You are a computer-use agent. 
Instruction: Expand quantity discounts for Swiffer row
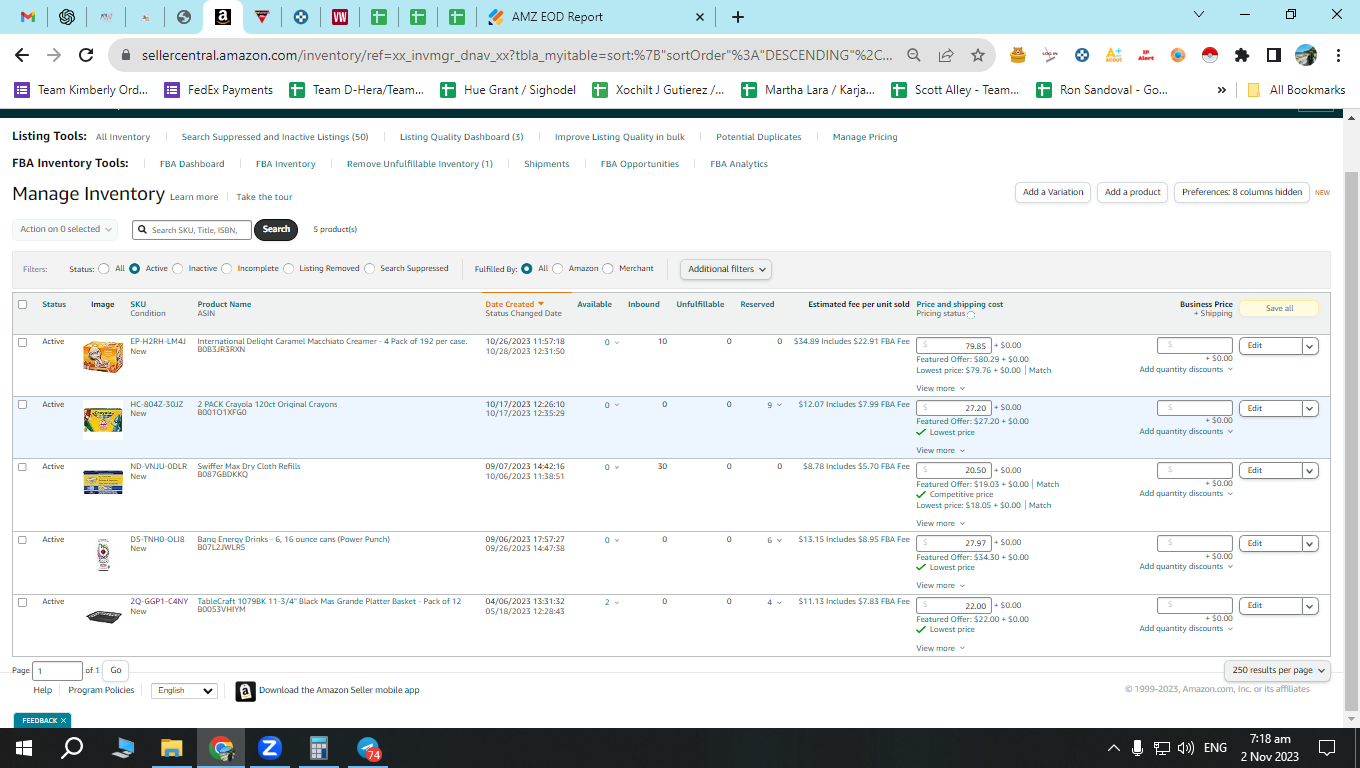point(1185,493)
